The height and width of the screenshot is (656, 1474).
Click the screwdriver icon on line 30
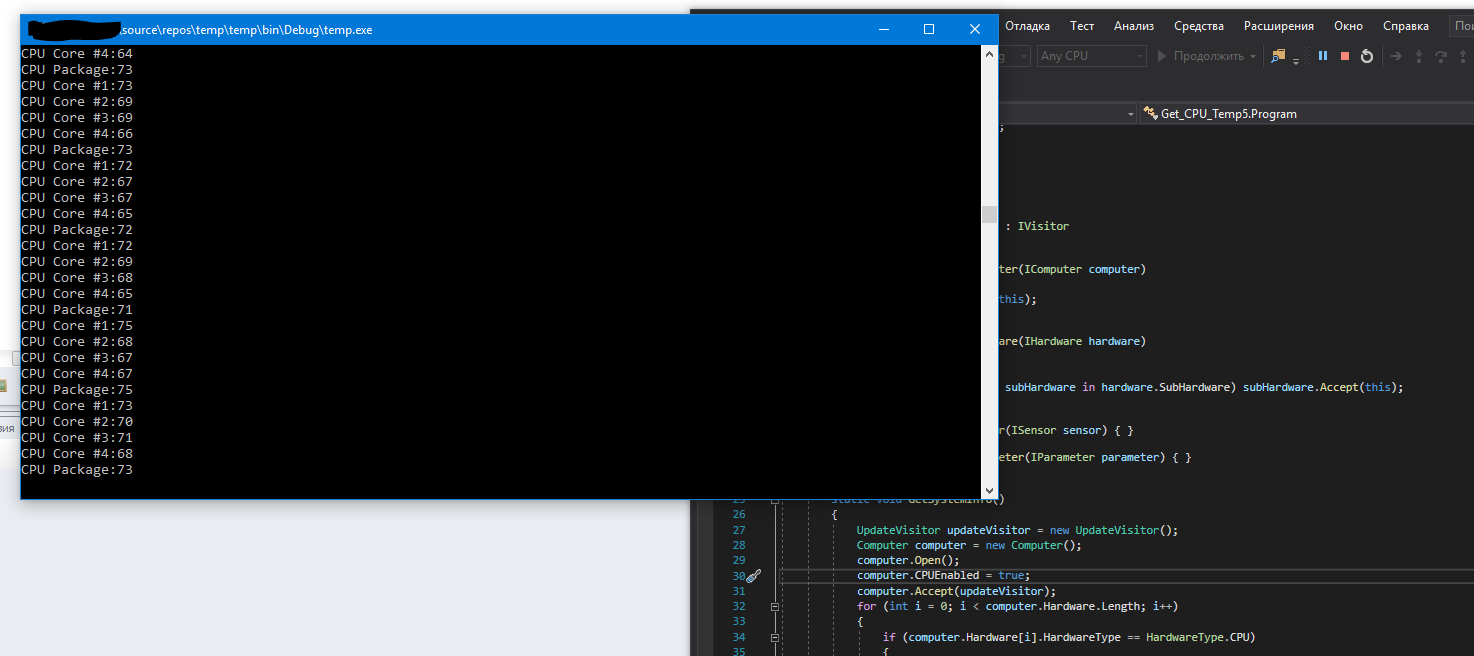click(x=754, y=575)
